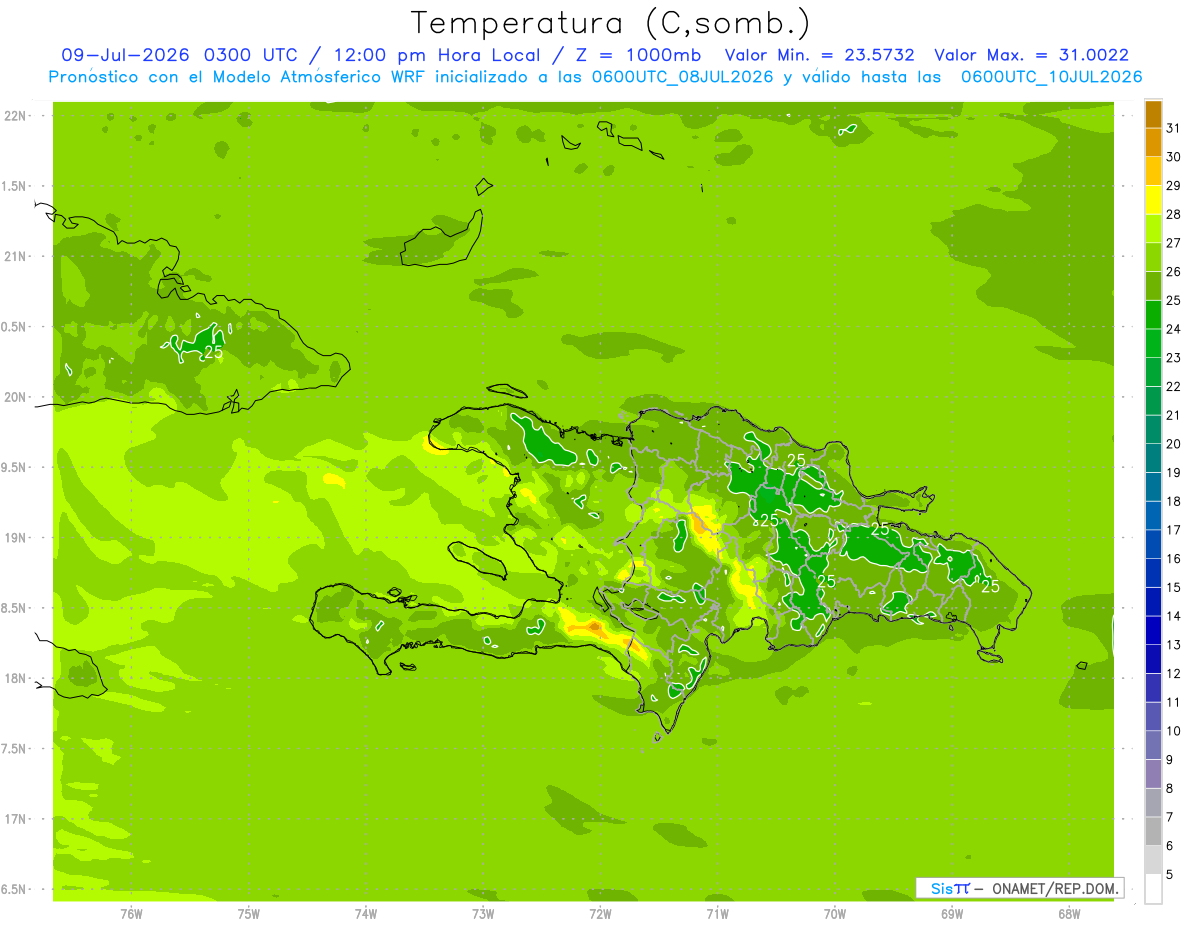Click the '25' contour label over Cuba
The image size is (1200, 927).
pyautogui.click(x=214, y=352)
